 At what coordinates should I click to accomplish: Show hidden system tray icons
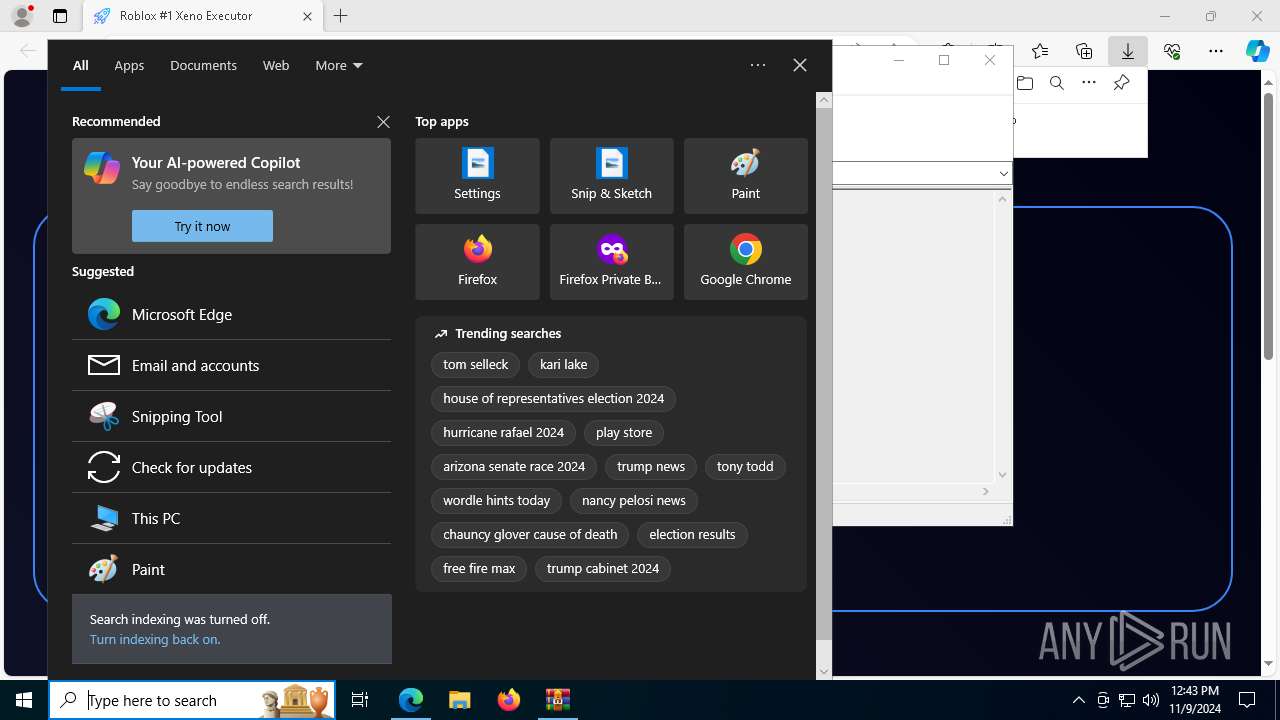tap(1078, 700)
